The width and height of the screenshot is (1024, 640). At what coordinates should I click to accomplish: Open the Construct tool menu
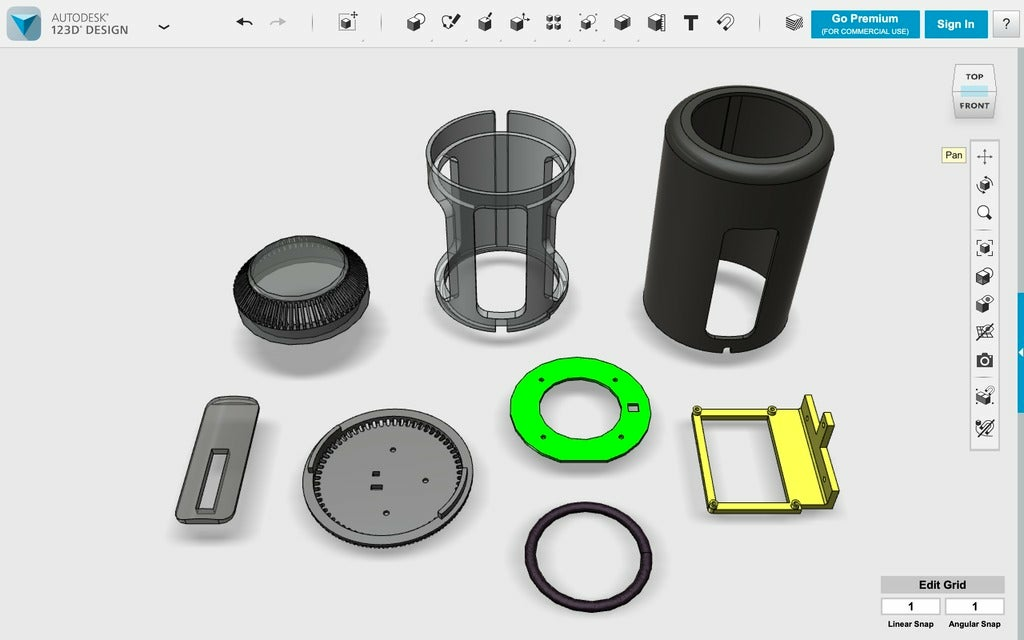click(485, 23)
